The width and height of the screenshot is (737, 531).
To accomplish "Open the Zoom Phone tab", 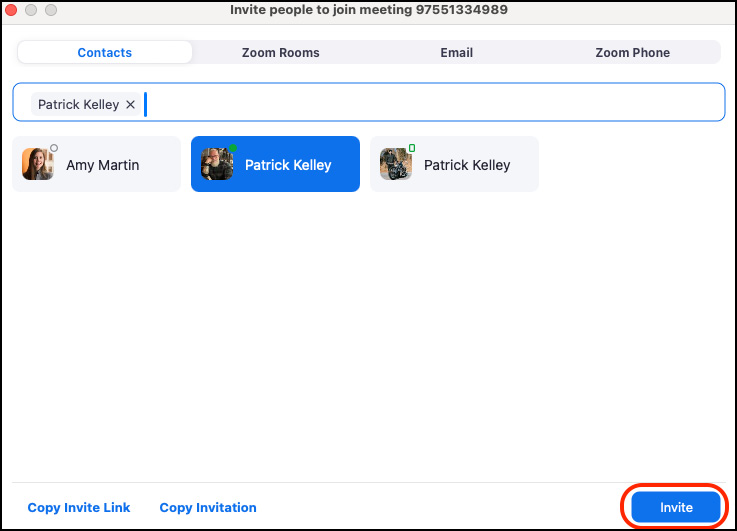I will [x=632, y=52].
